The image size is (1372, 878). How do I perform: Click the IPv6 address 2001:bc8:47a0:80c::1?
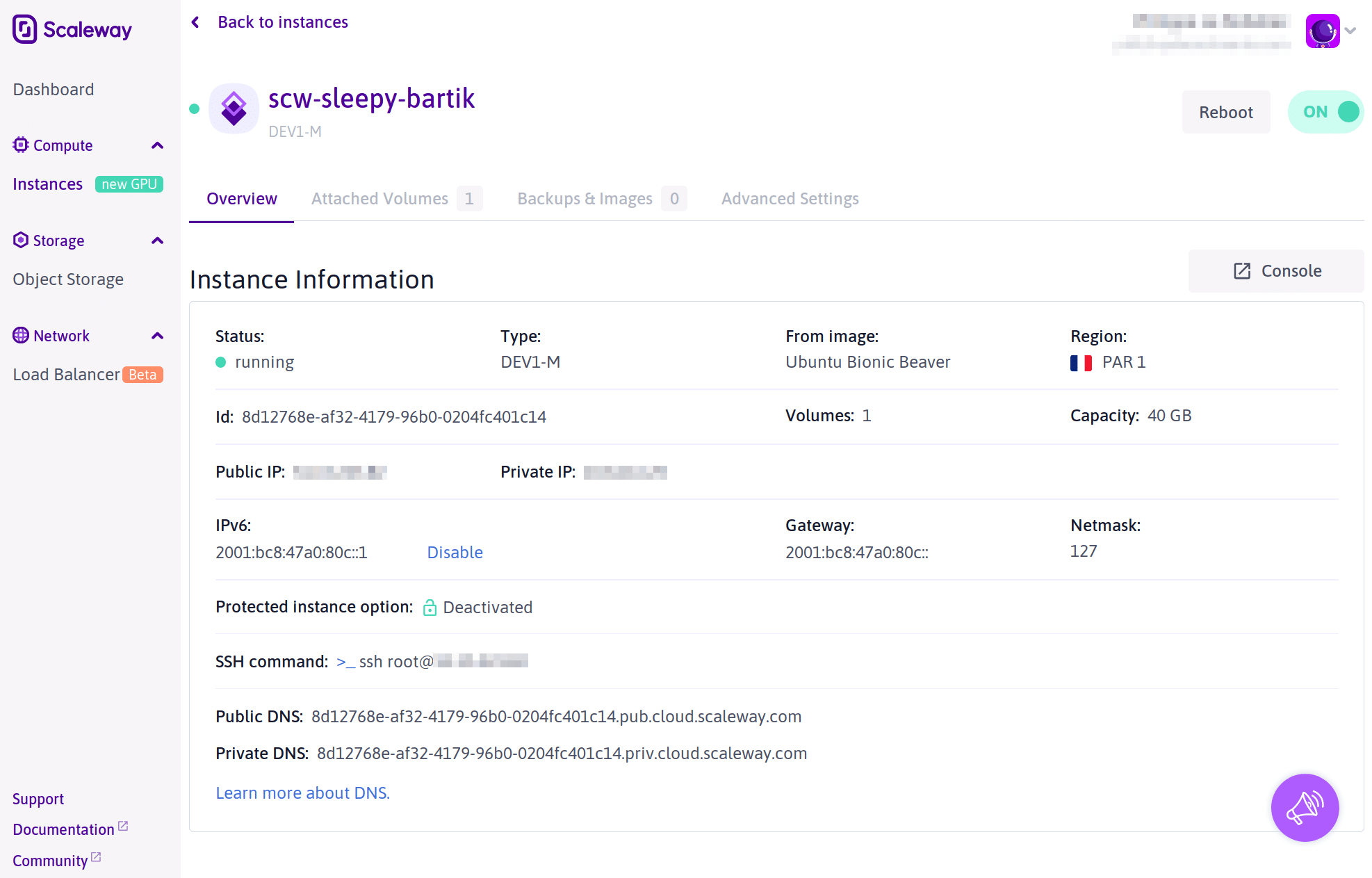291,553
